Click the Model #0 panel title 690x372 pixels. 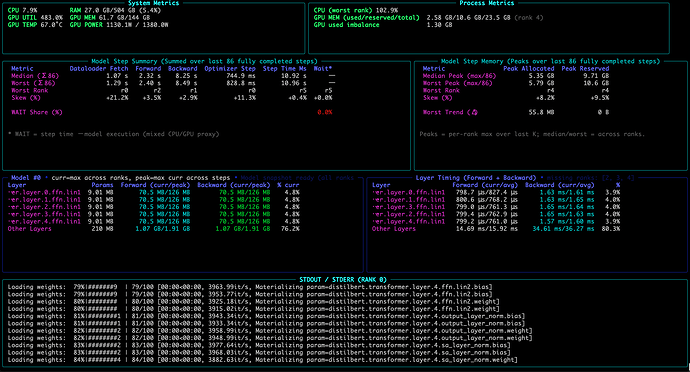tap(26, 178)
